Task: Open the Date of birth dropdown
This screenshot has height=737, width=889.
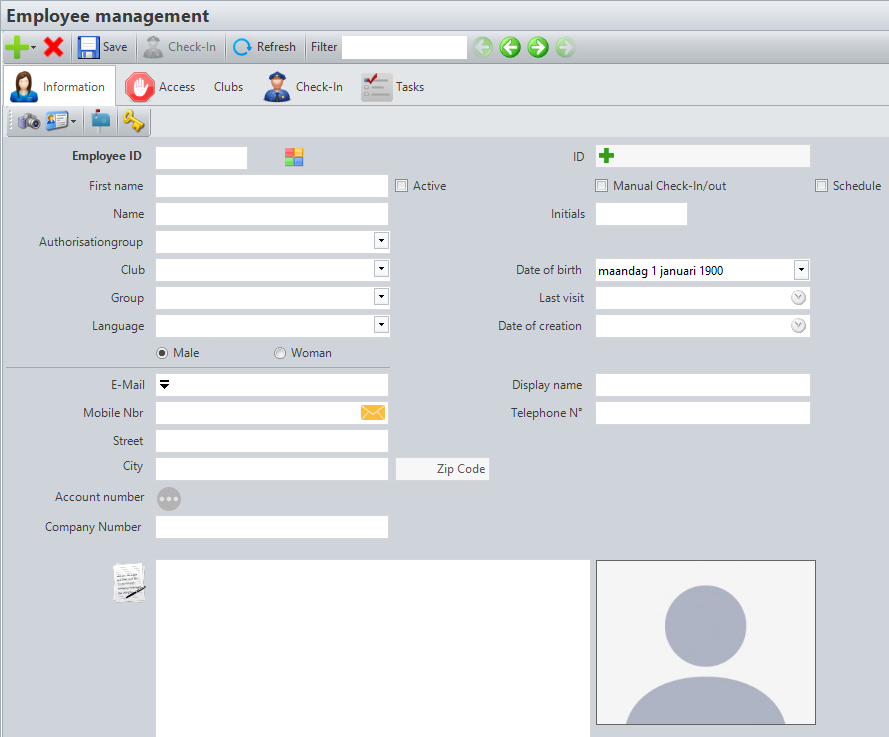Action: (x=801, y=270)
